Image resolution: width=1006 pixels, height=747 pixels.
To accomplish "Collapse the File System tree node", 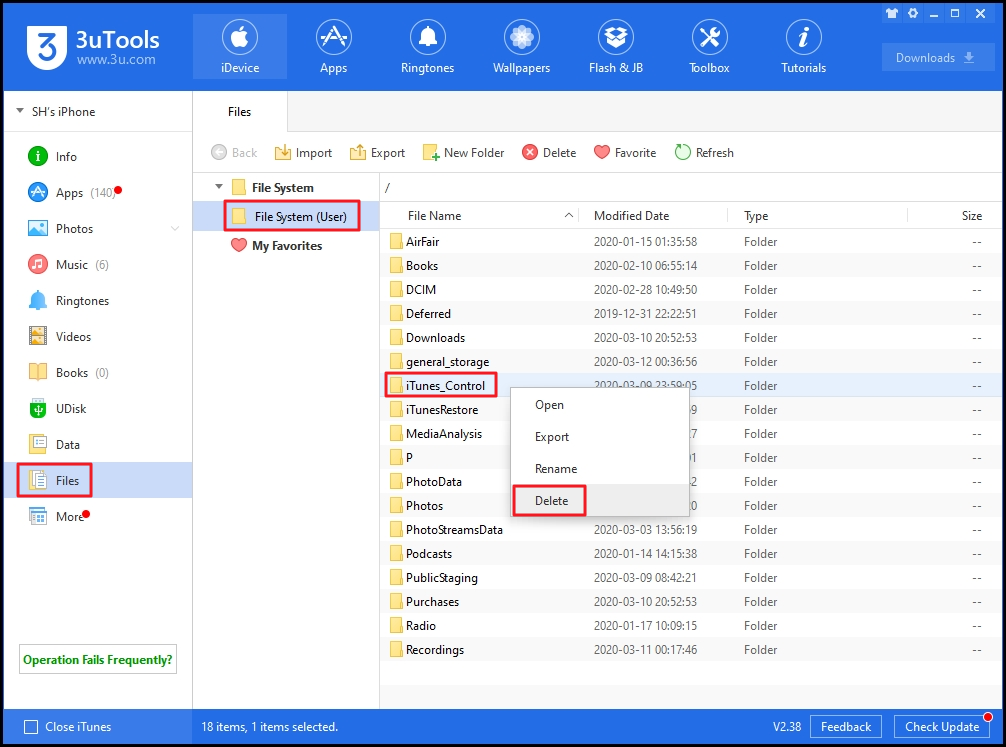I will pyautogui.click(x=219, y=187).
